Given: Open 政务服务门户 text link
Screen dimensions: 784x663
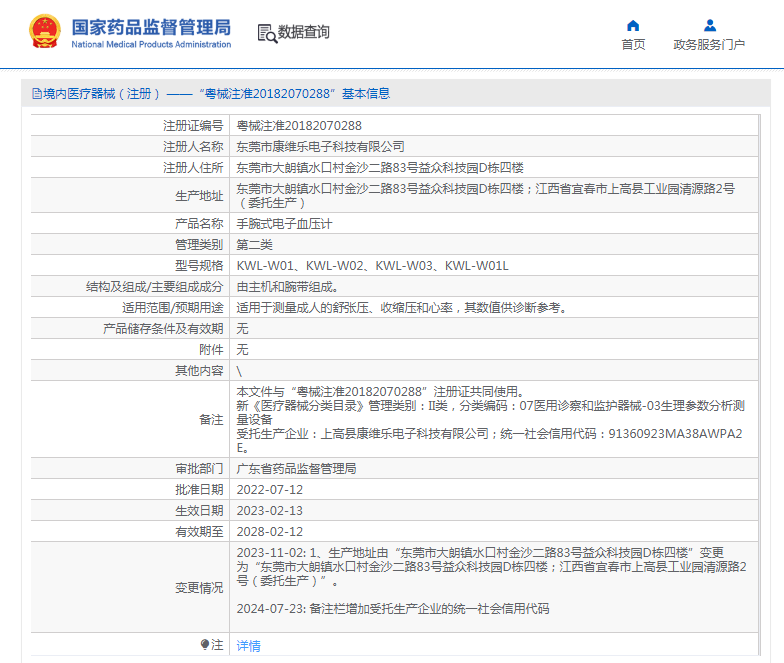Looking at the screenshot, I should (709, 44).
